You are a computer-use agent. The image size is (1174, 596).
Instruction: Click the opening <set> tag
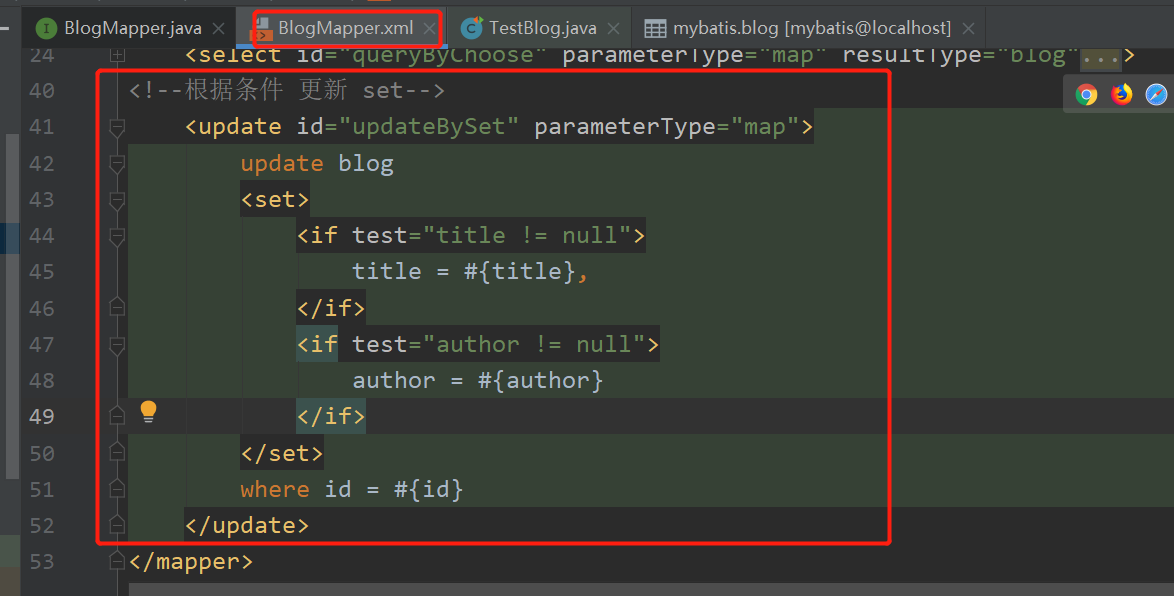click(x=275, y=199)
